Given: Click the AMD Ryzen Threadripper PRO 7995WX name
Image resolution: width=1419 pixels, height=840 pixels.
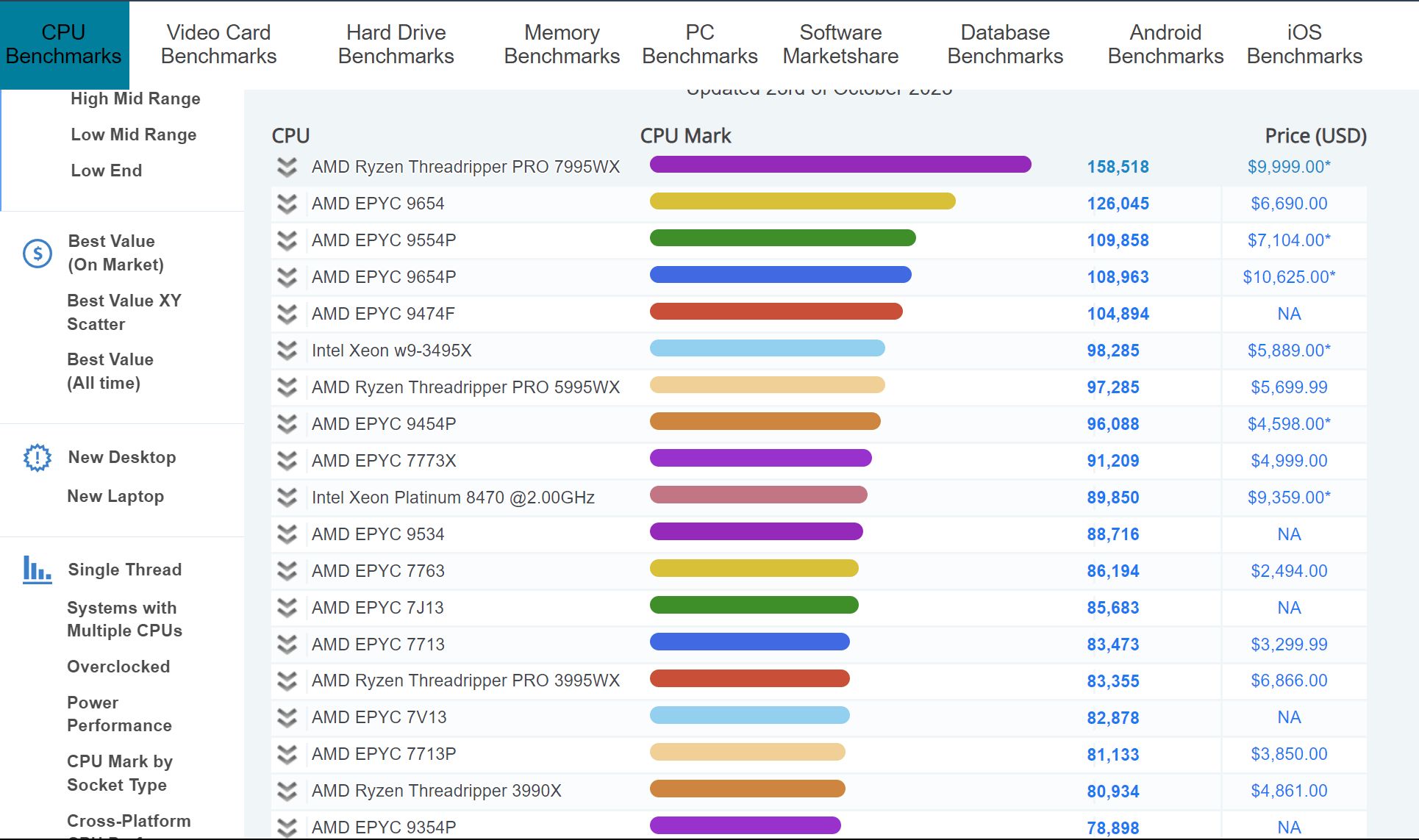Looking at the screenshot, I should (466, 167).
